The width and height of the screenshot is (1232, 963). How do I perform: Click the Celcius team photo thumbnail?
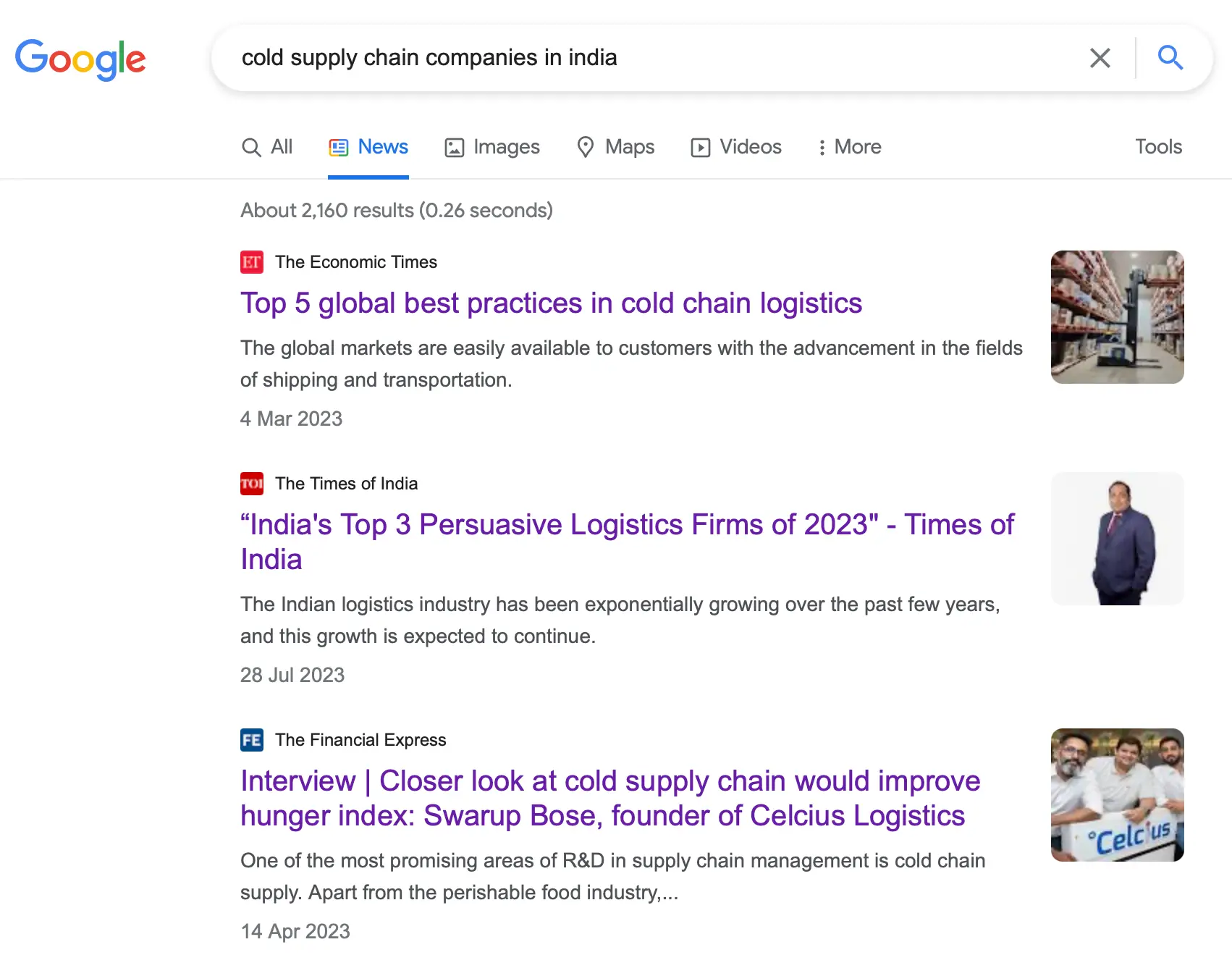click(1117, 795)
